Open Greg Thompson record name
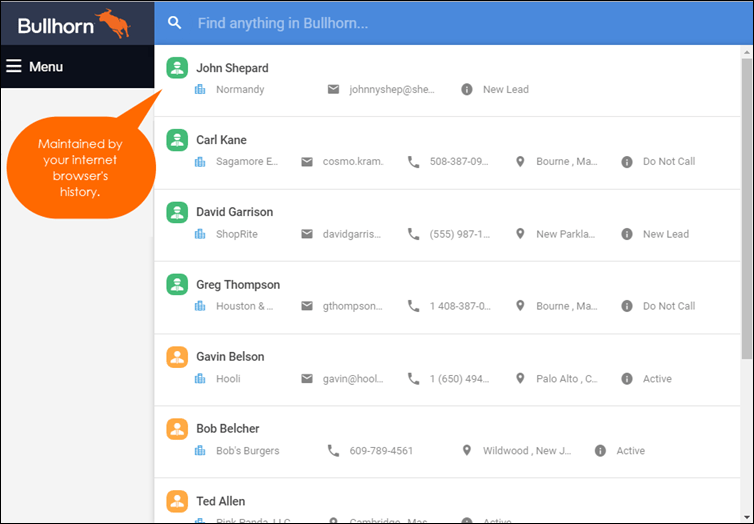This screenshot has width=754, height=524. pos(238,285)
